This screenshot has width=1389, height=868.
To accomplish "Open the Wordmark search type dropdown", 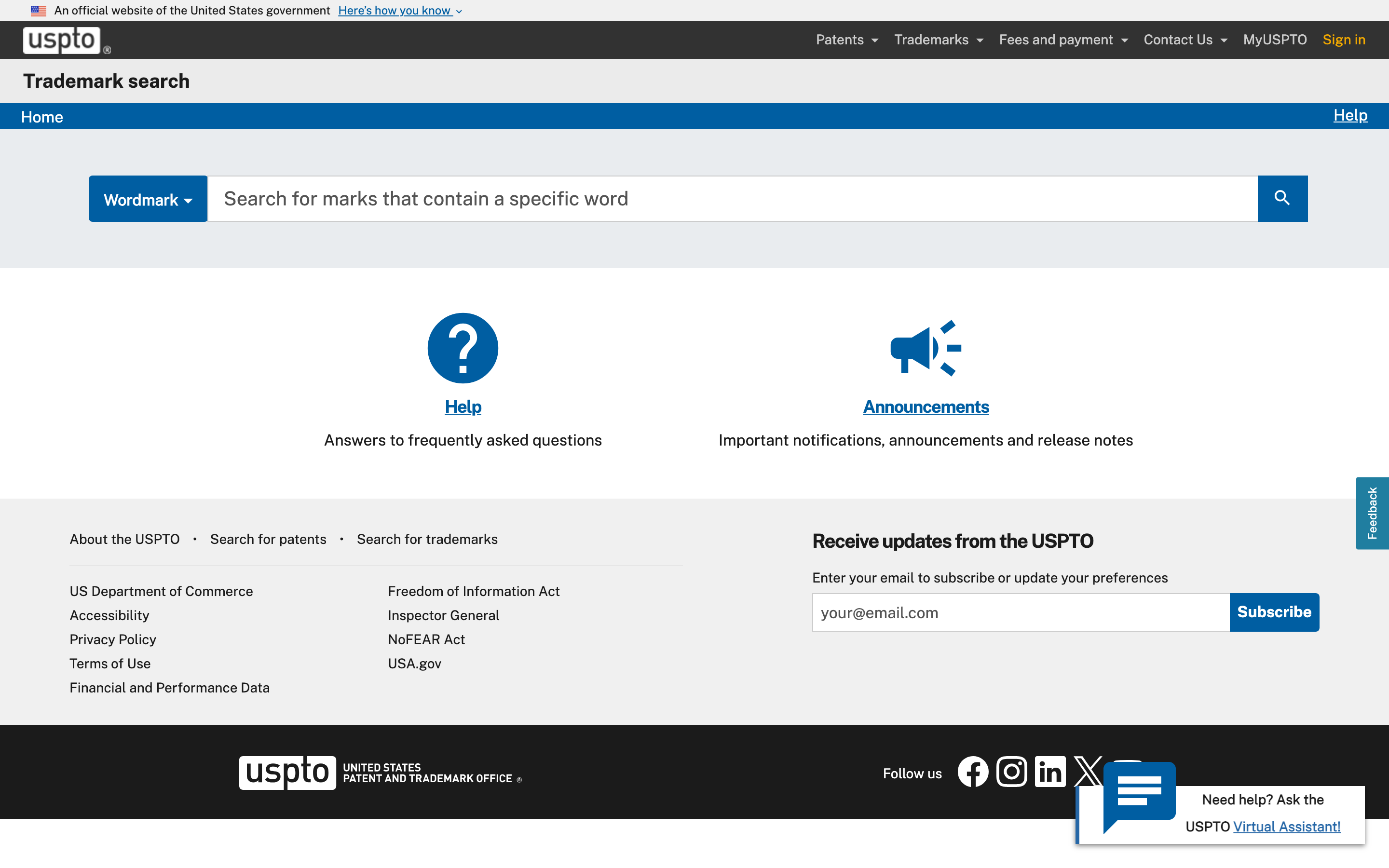I will [148, 199].
